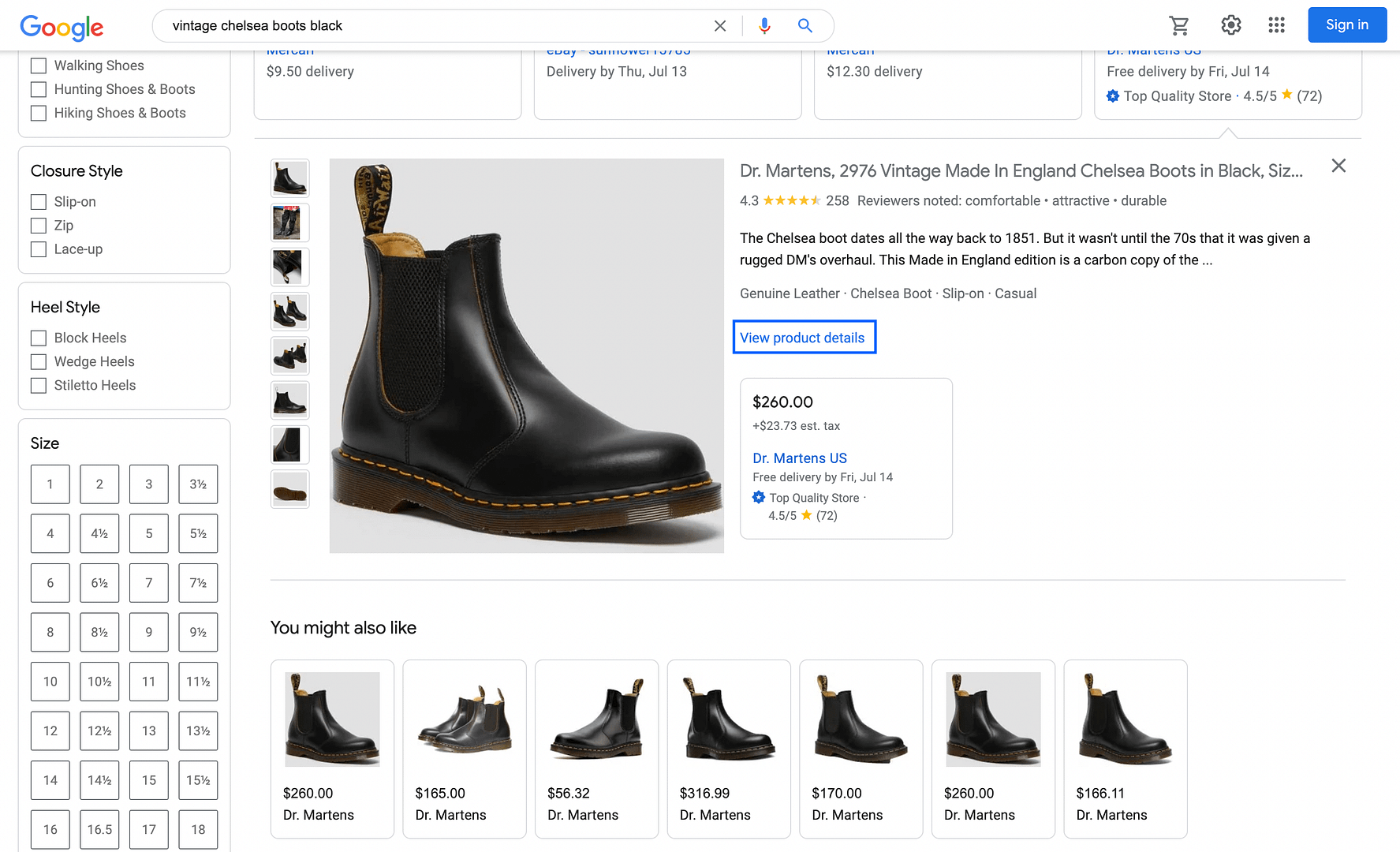This screenshot has height=852, width=1400.
Task: Start voice search with microphone icon
Action: 763,26
